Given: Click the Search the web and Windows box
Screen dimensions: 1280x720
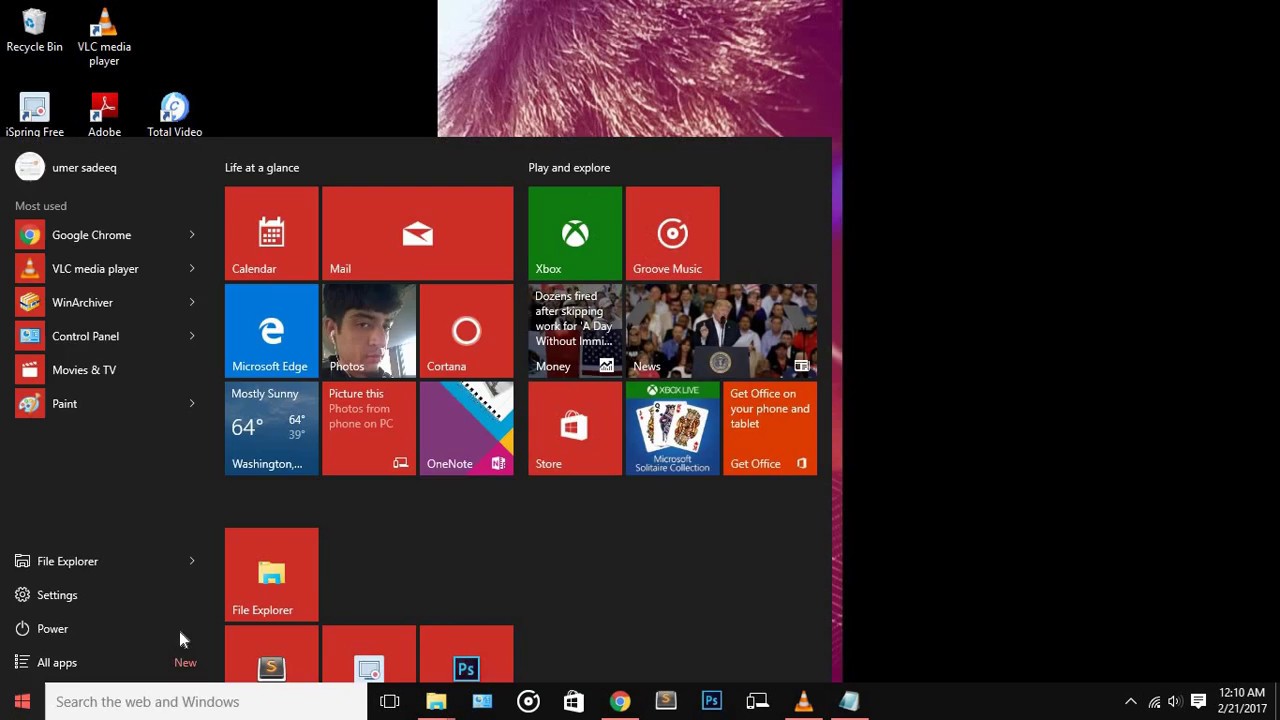Looking at the screenshot, I should point(206,702).
